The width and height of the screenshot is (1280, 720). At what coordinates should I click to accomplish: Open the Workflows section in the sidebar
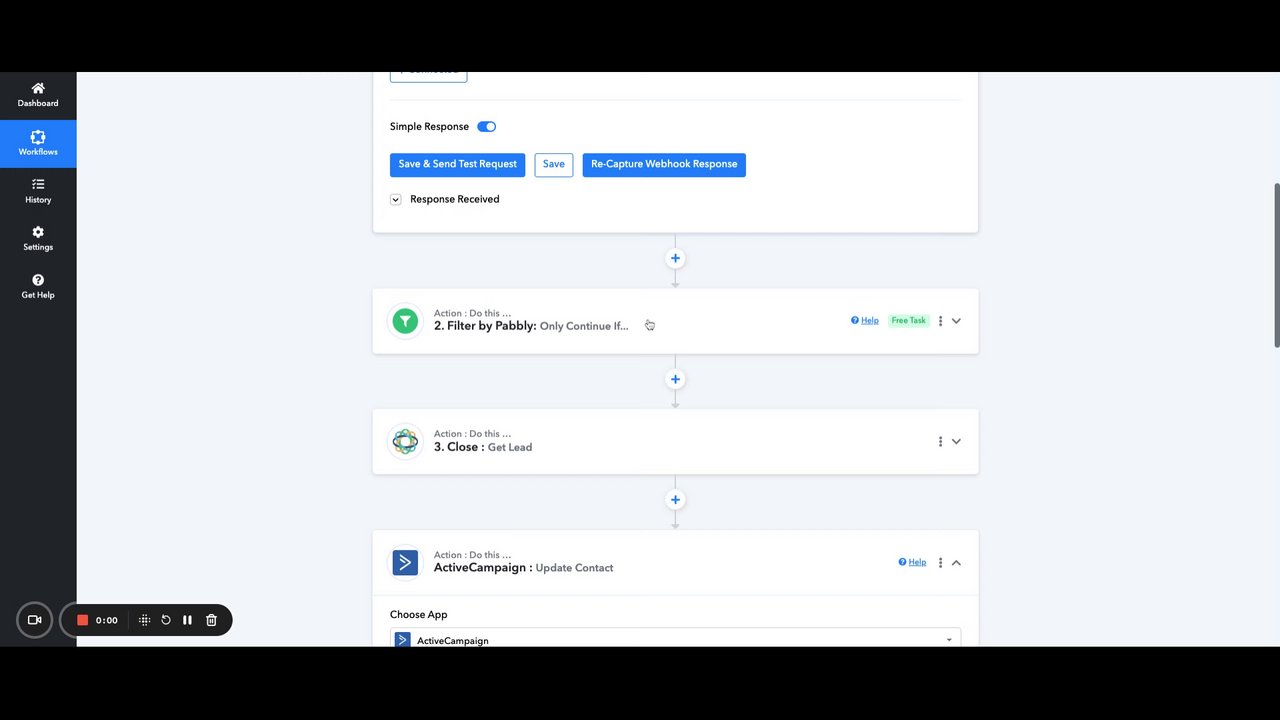(38, 143)
